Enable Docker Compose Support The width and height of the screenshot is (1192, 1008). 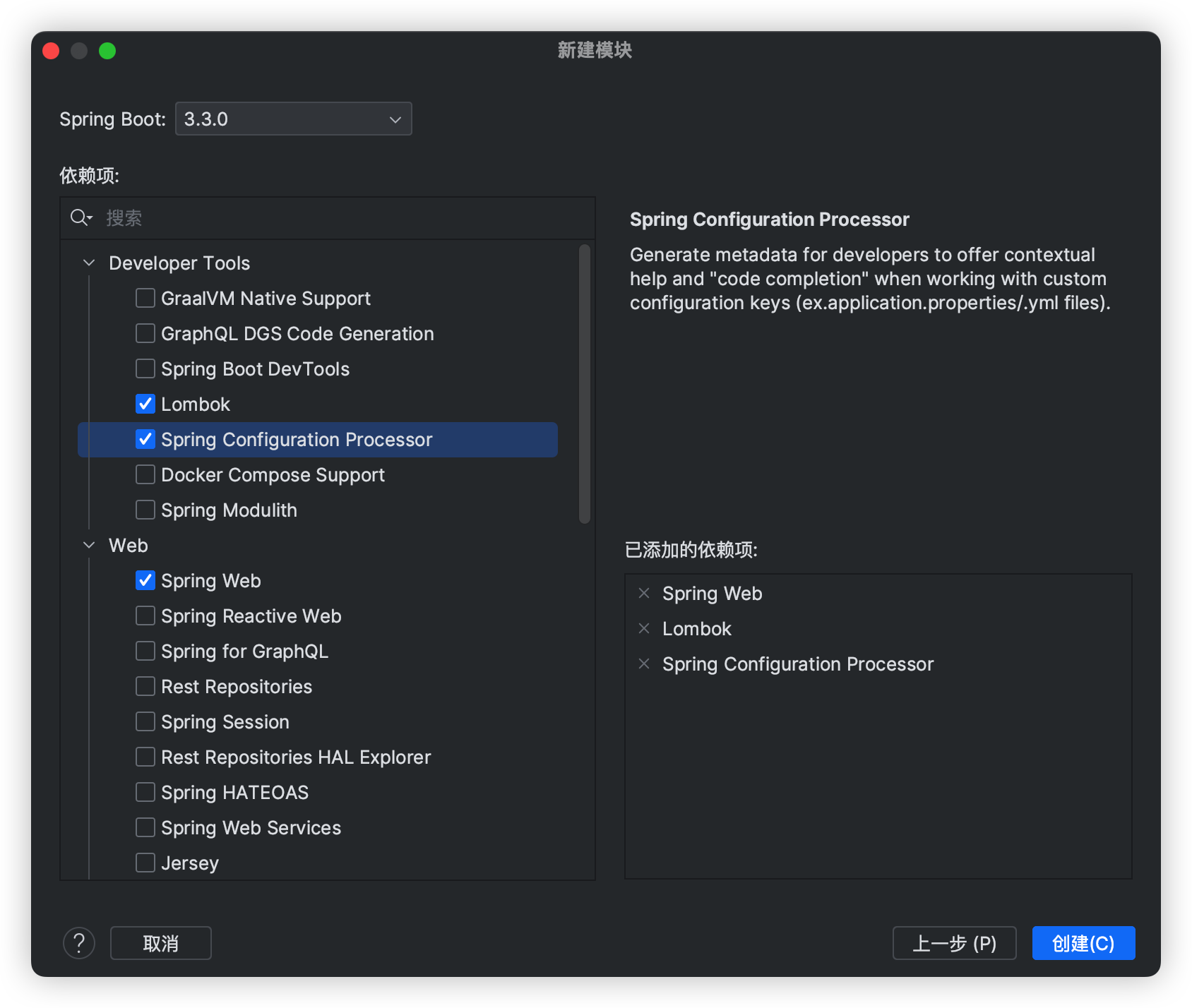[145, 474]
